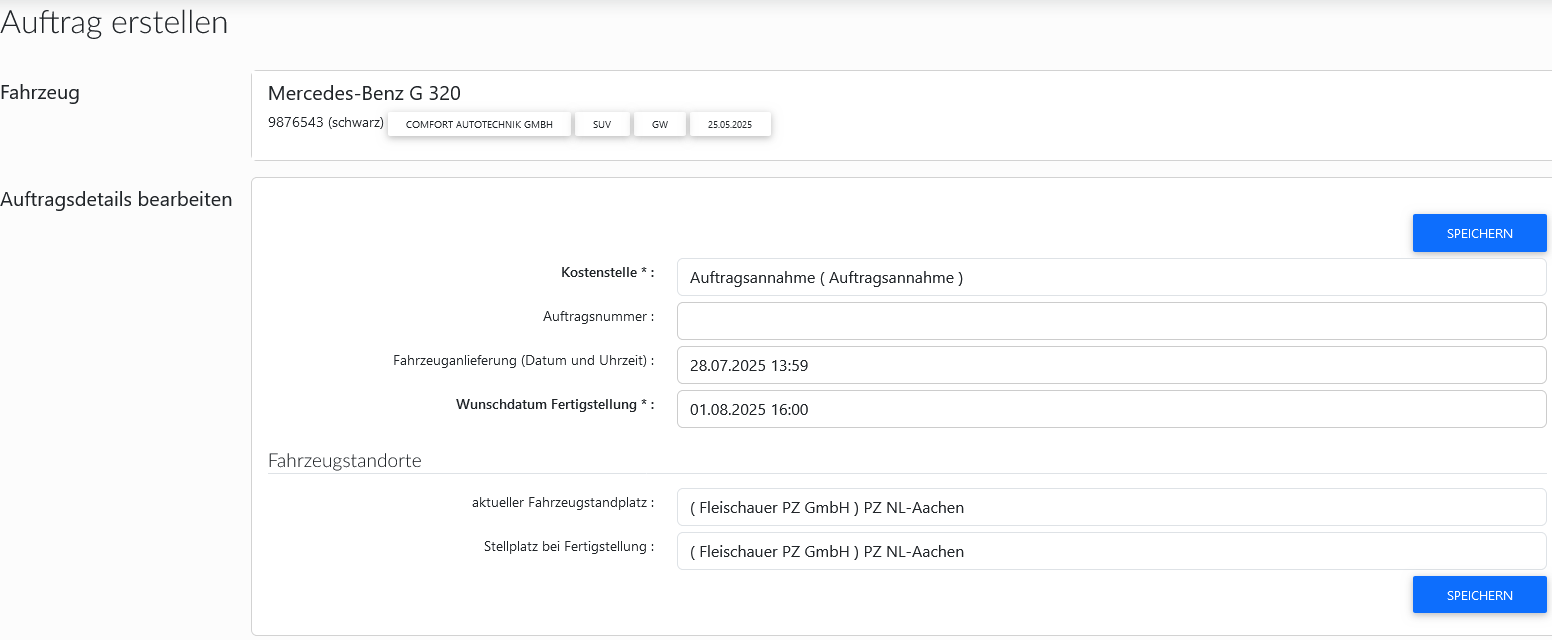Click the COMFORT AUTOTECHNIK GMBH badge
1552x640 pixels.
tap(479, 123)
